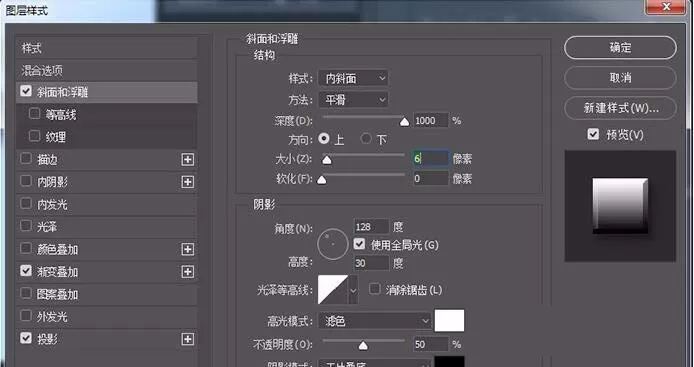Enable the 内阴影 checkbox
This screenshot has height=367, width=694.
point(26,181)
